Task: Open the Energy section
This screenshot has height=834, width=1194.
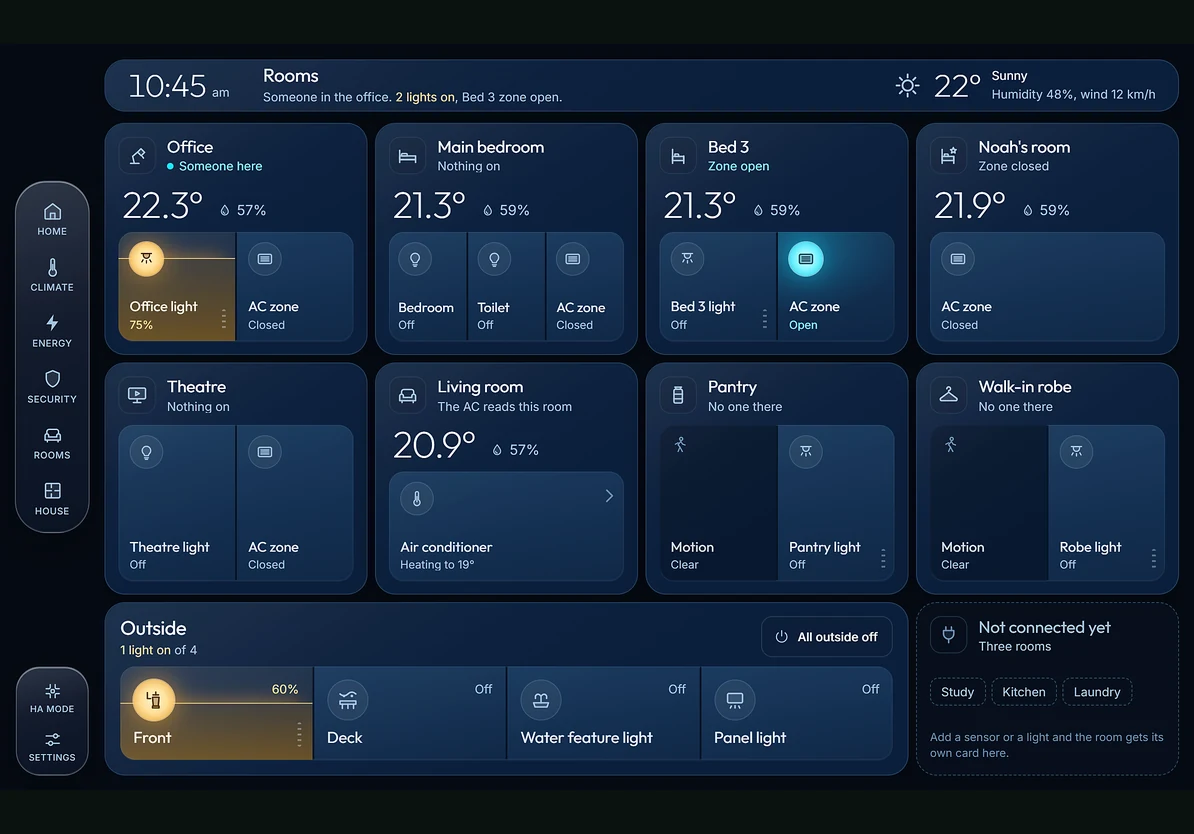Action: click(x=52, y=331)
